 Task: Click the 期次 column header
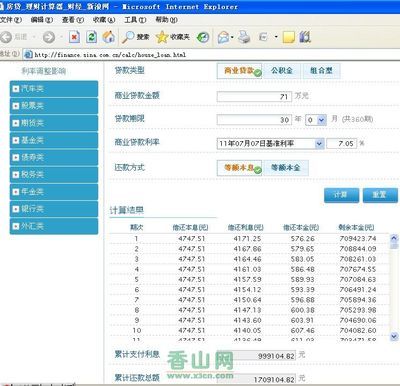pos(137,228)
